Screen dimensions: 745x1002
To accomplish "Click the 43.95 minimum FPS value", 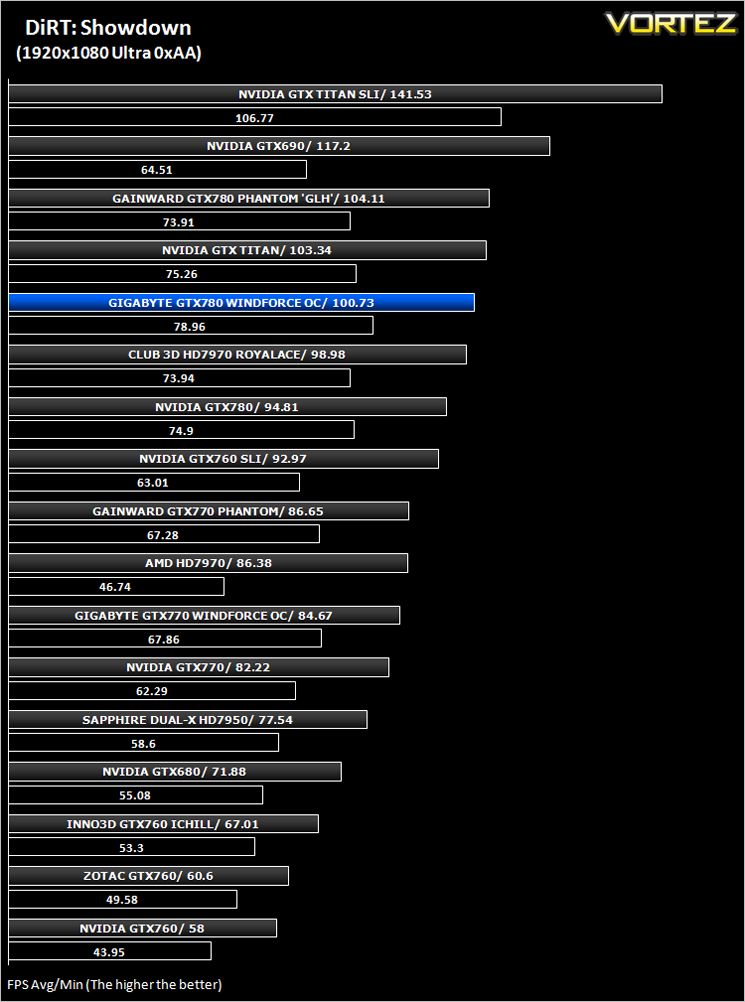I will click(109, 952).
